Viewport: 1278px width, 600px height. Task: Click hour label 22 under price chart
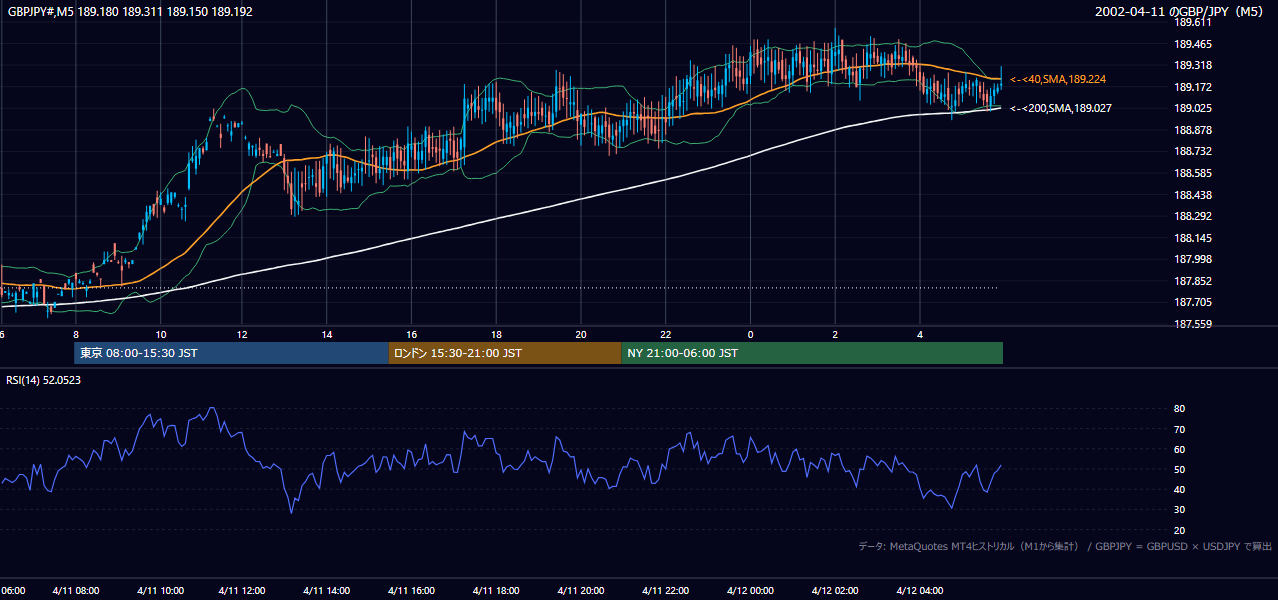pyautogui.click(x=666, y=334)
